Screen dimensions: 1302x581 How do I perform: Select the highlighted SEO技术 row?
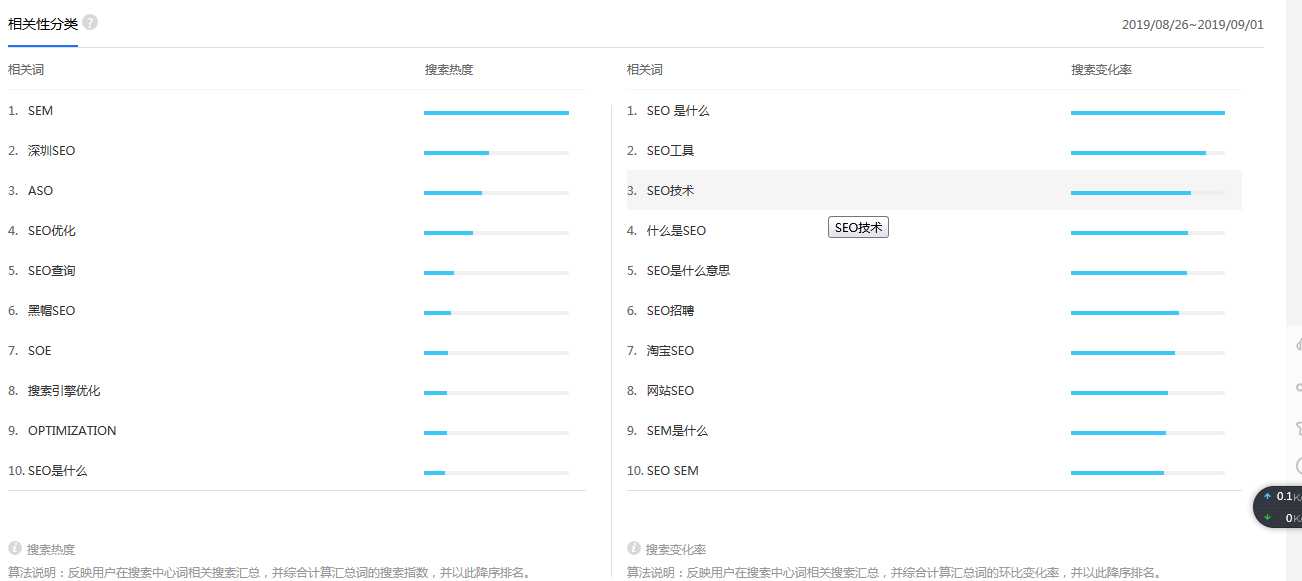tap(670, 191)
